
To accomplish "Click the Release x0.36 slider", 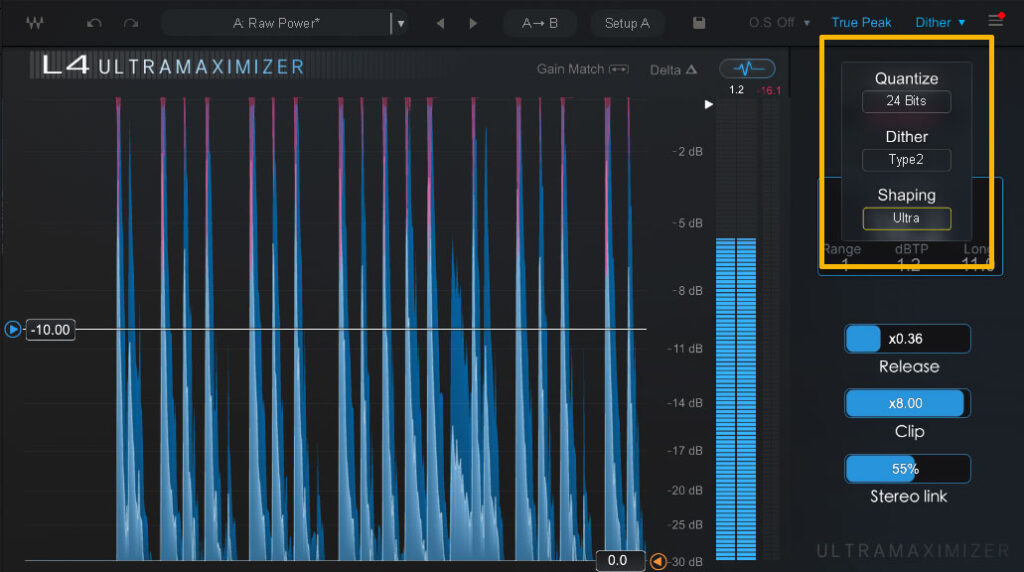I will click(907, 338).
